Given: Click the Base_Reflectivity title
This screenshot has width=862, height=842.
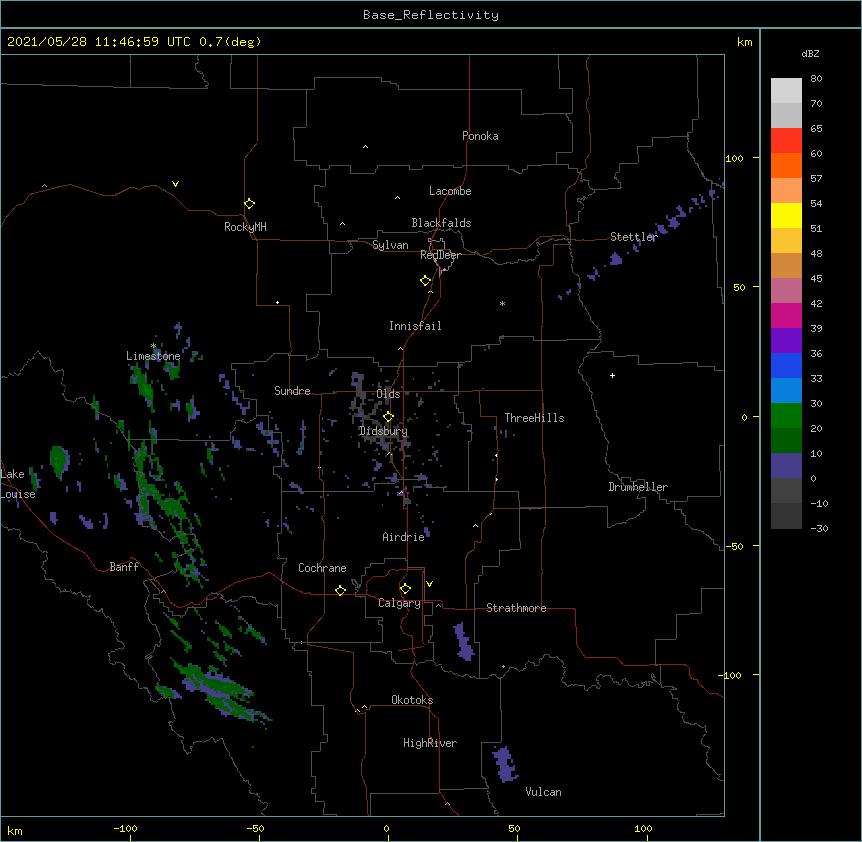Looking at the screenshot, I should click(x=431, y=15).
